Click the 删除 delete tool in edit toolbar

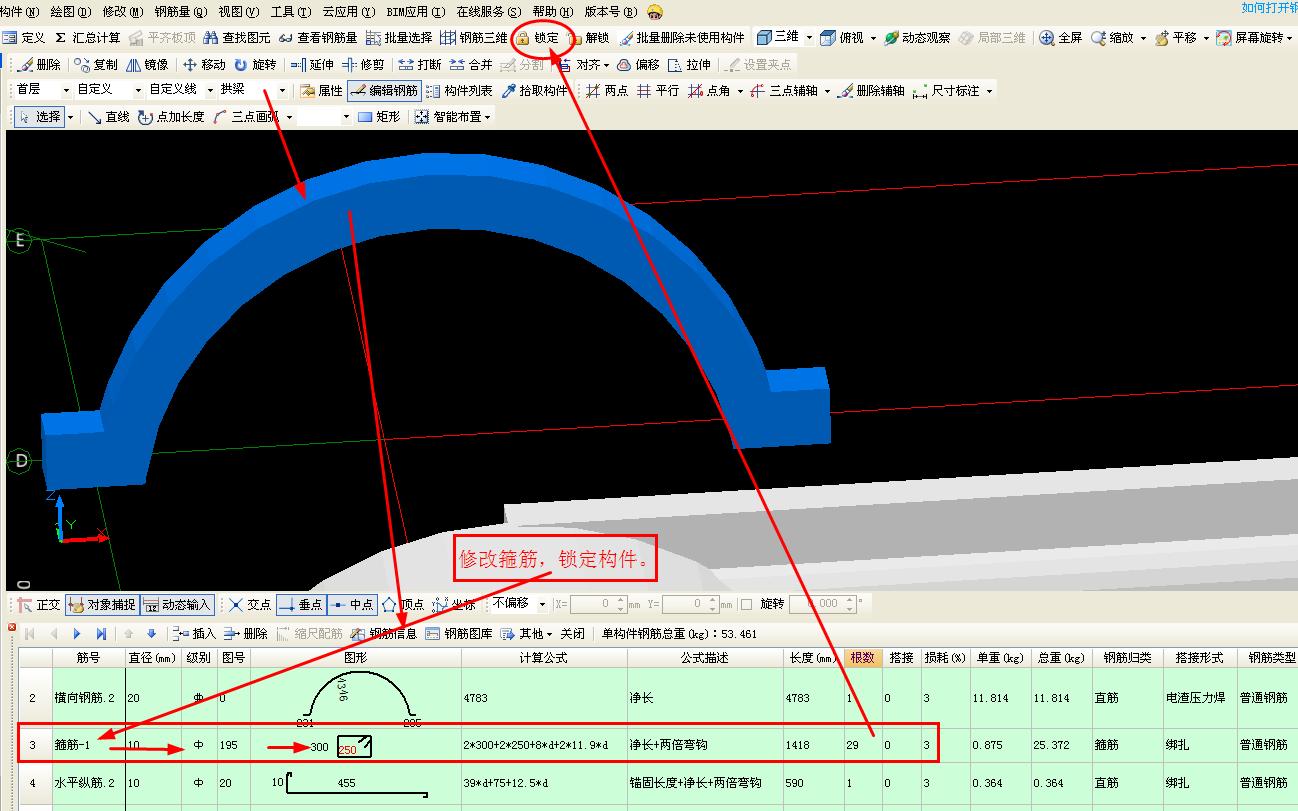pos(39,65)
